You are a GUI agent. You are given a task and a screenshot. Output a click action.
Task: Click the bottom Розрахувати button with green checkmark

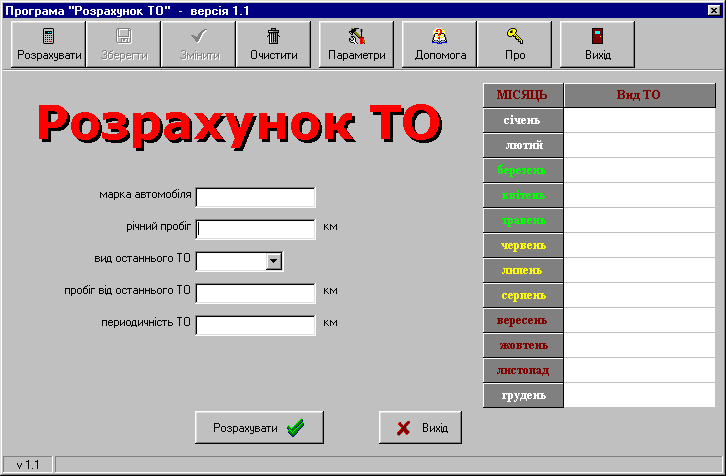(259, 427)
